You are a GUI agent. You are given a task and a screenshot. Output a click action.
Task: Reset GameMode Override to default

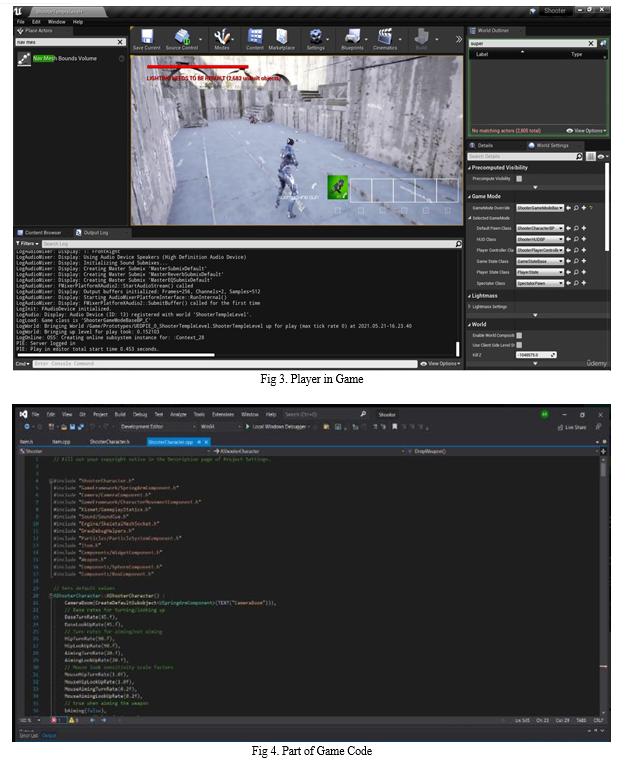point(591,208)
